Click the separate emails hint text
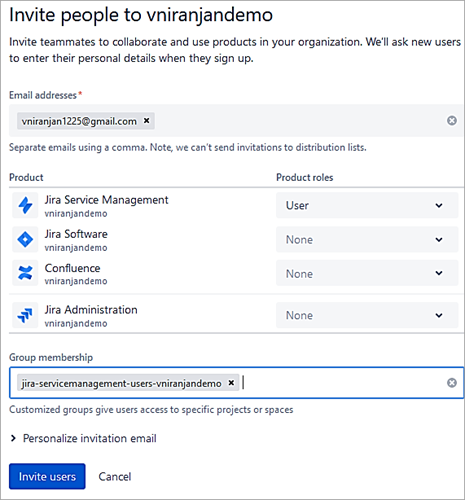The height and width of the screenshot is (500, 465). coord(188,147)
